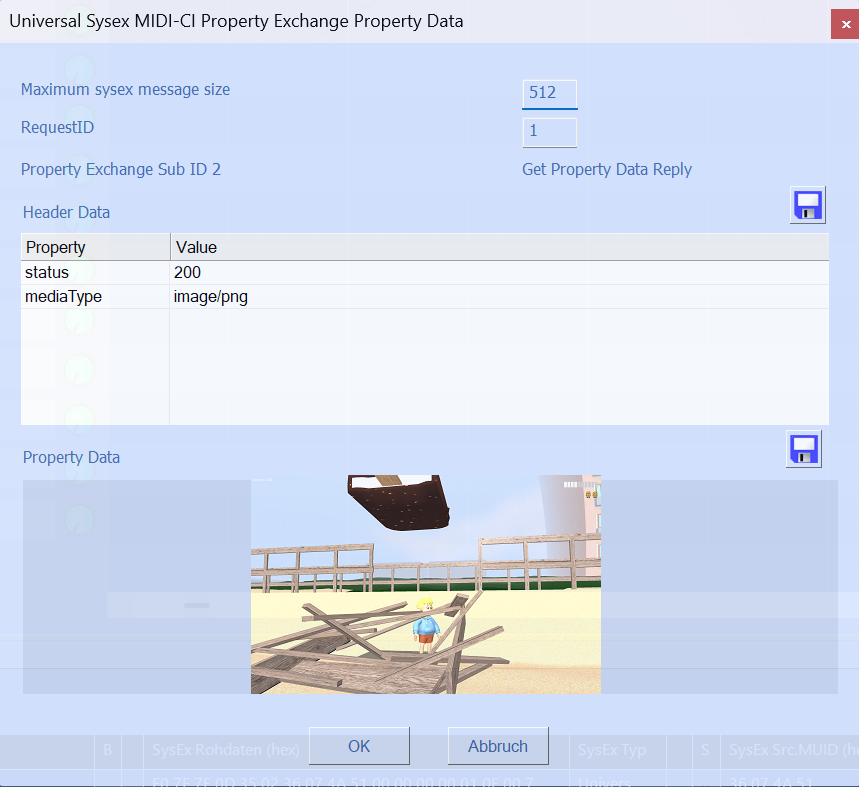Screen dimensions: 859x787
Task: Cancel using the Abbruch button
Action: click(498, 746)
